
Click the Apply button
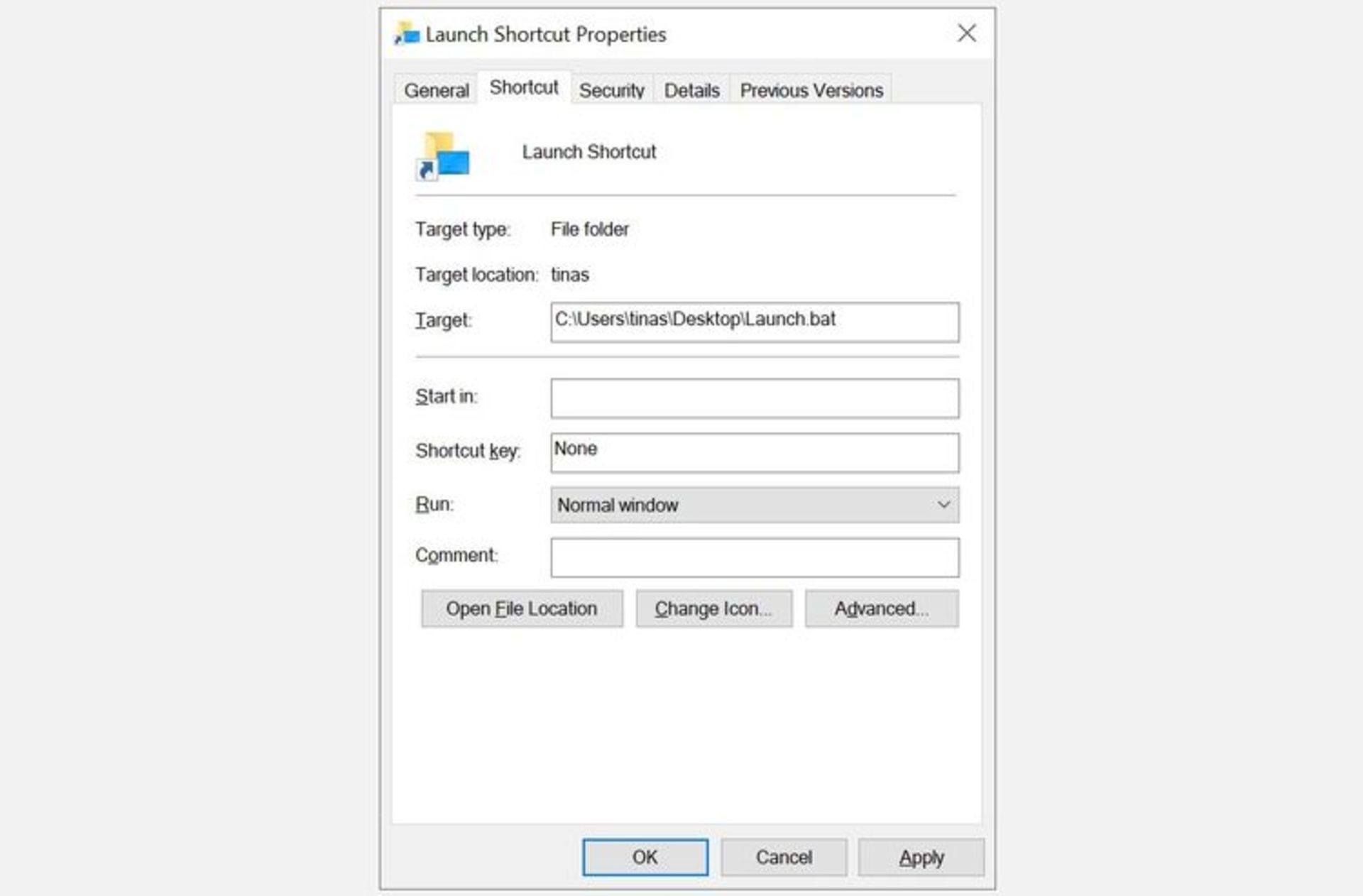[x=921, y=857]
